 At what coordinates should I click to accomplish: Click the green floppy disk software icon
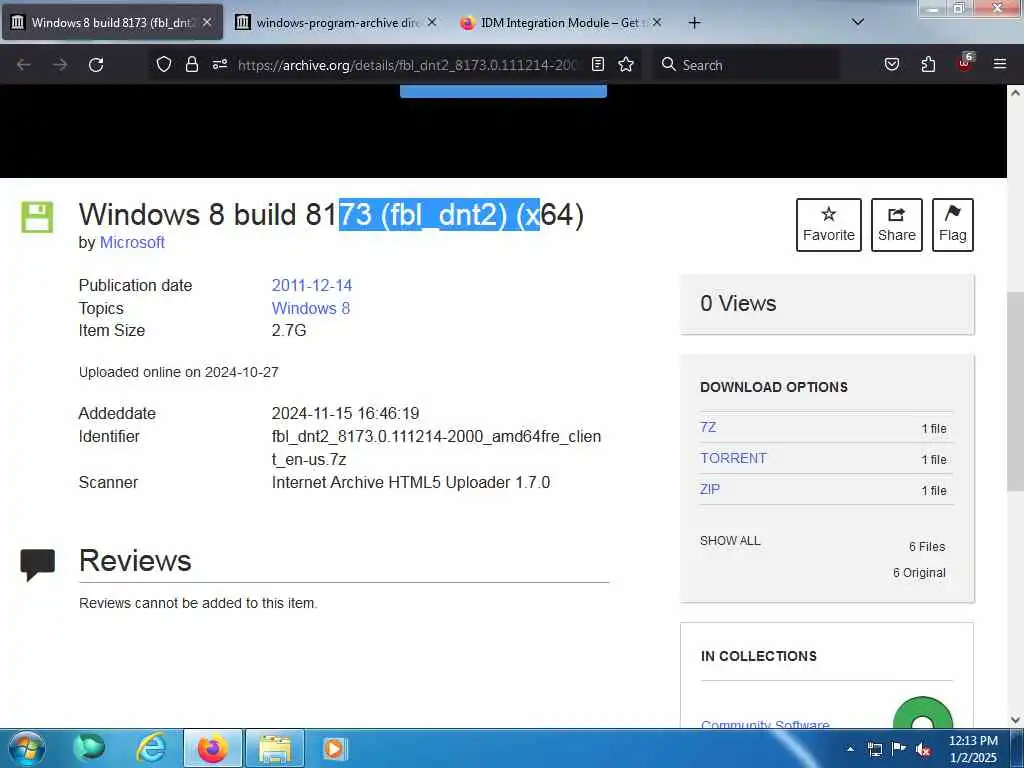click(37, 217)
